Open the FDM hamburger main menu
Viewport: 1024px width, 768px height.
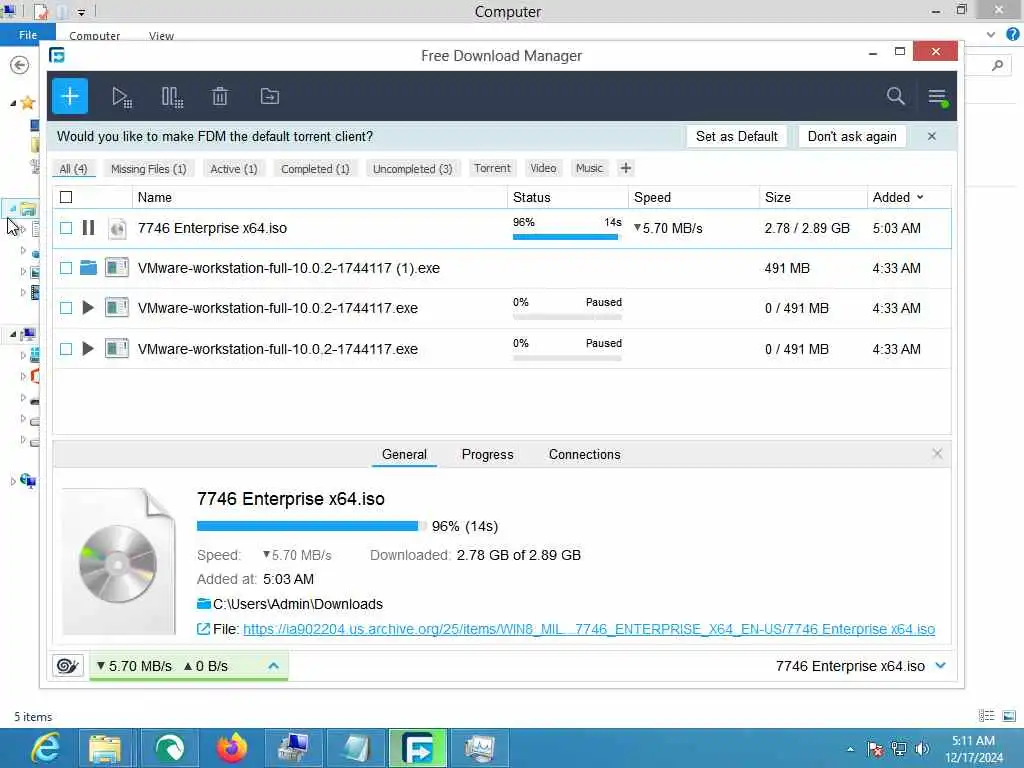pos(938,97)
